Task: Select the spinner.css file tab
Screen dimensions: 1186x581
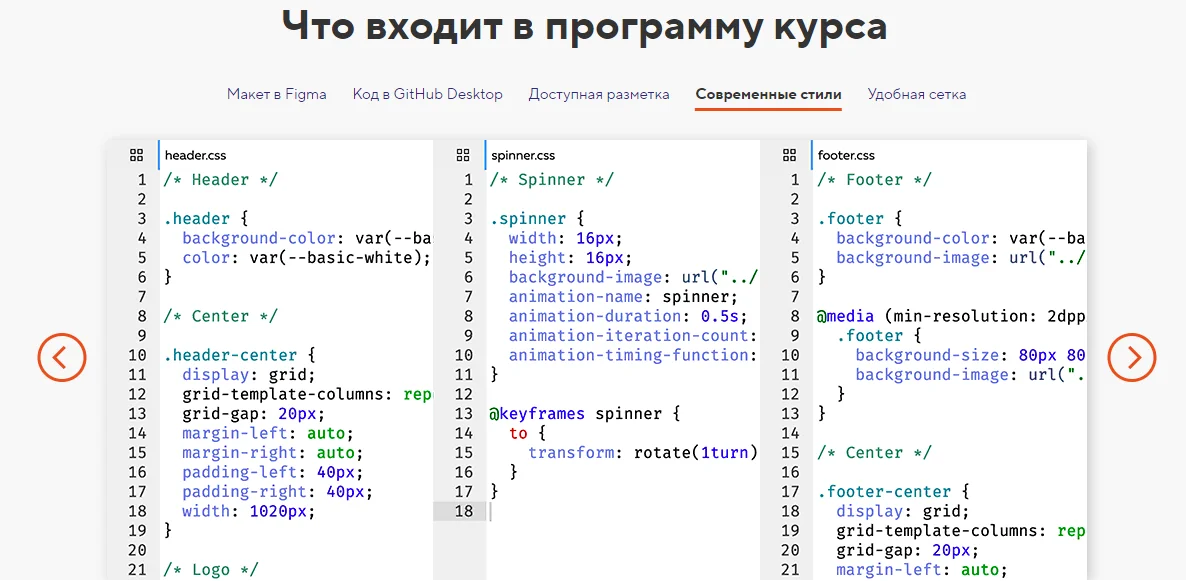Action: click(523, 155)
